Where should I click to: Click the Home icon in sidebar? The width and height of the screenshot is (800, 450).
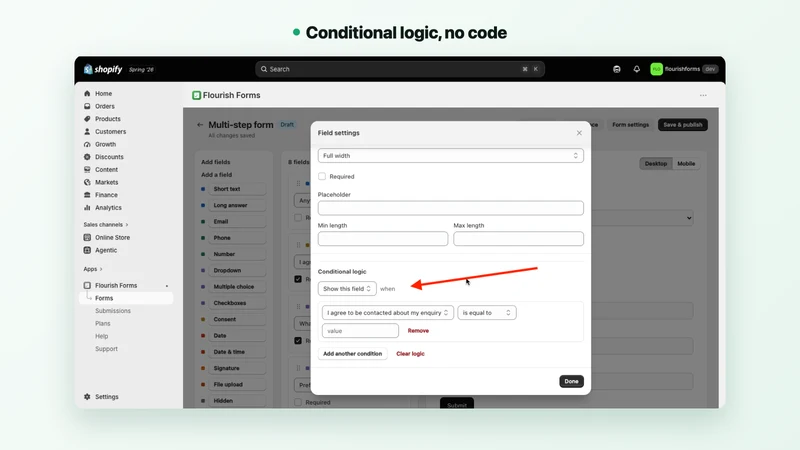pyautogui.click(x=87, y=93)
